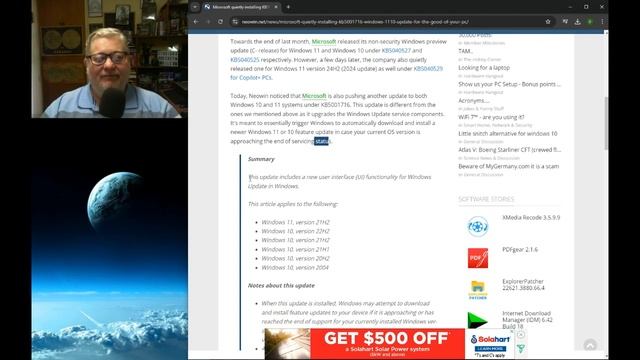Viewport: 640px width, 360px height.
Task: Click the Solahart LEARN MORE ad button
Action: click(x=491, y=349)
